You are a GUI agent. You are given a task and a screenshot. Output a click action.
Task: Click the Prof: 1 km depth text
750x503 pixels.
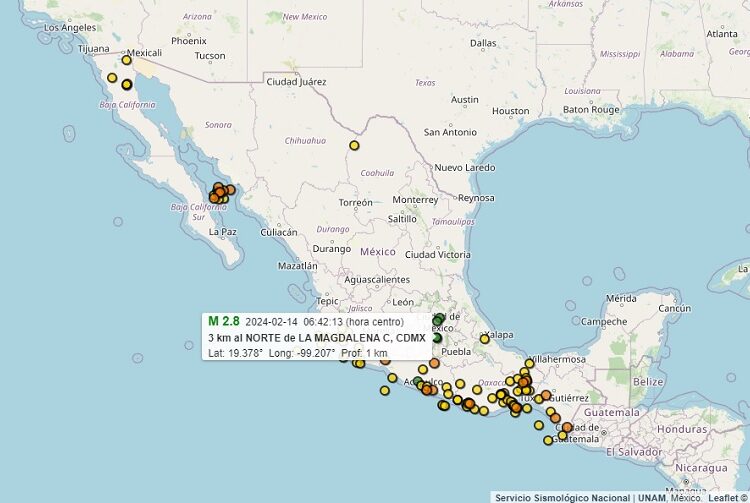tap(364, 353)
